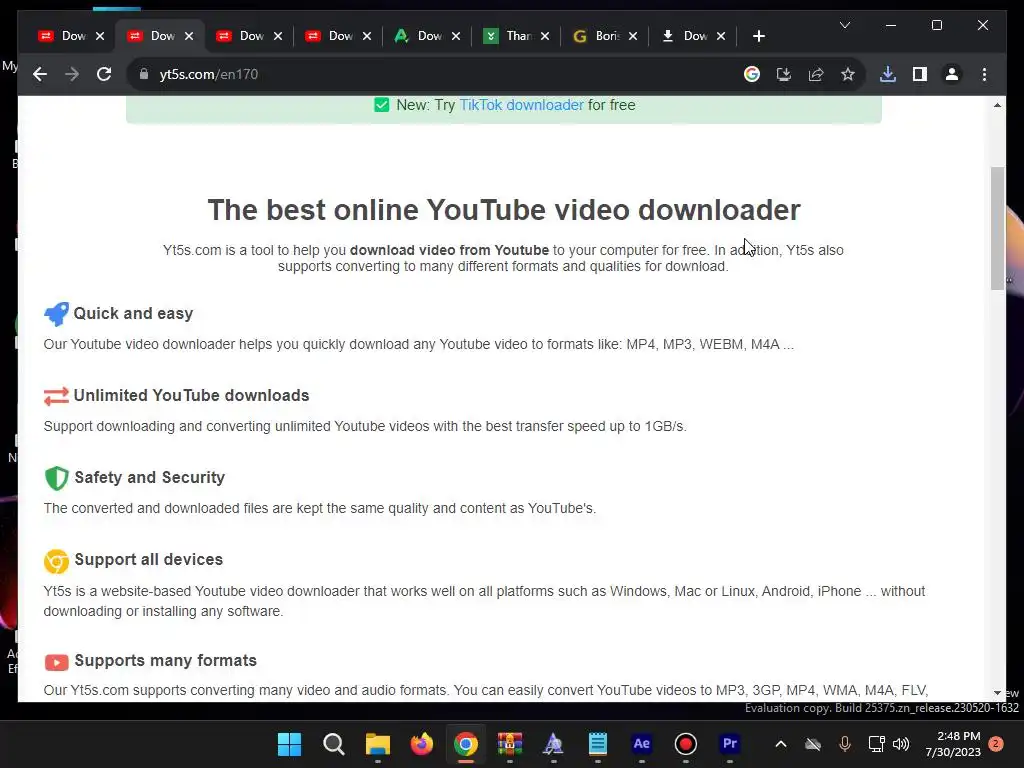Screen dimensions: 1024x768
Task: Open the TikTok downloader link
Action: tap(521, 105)
